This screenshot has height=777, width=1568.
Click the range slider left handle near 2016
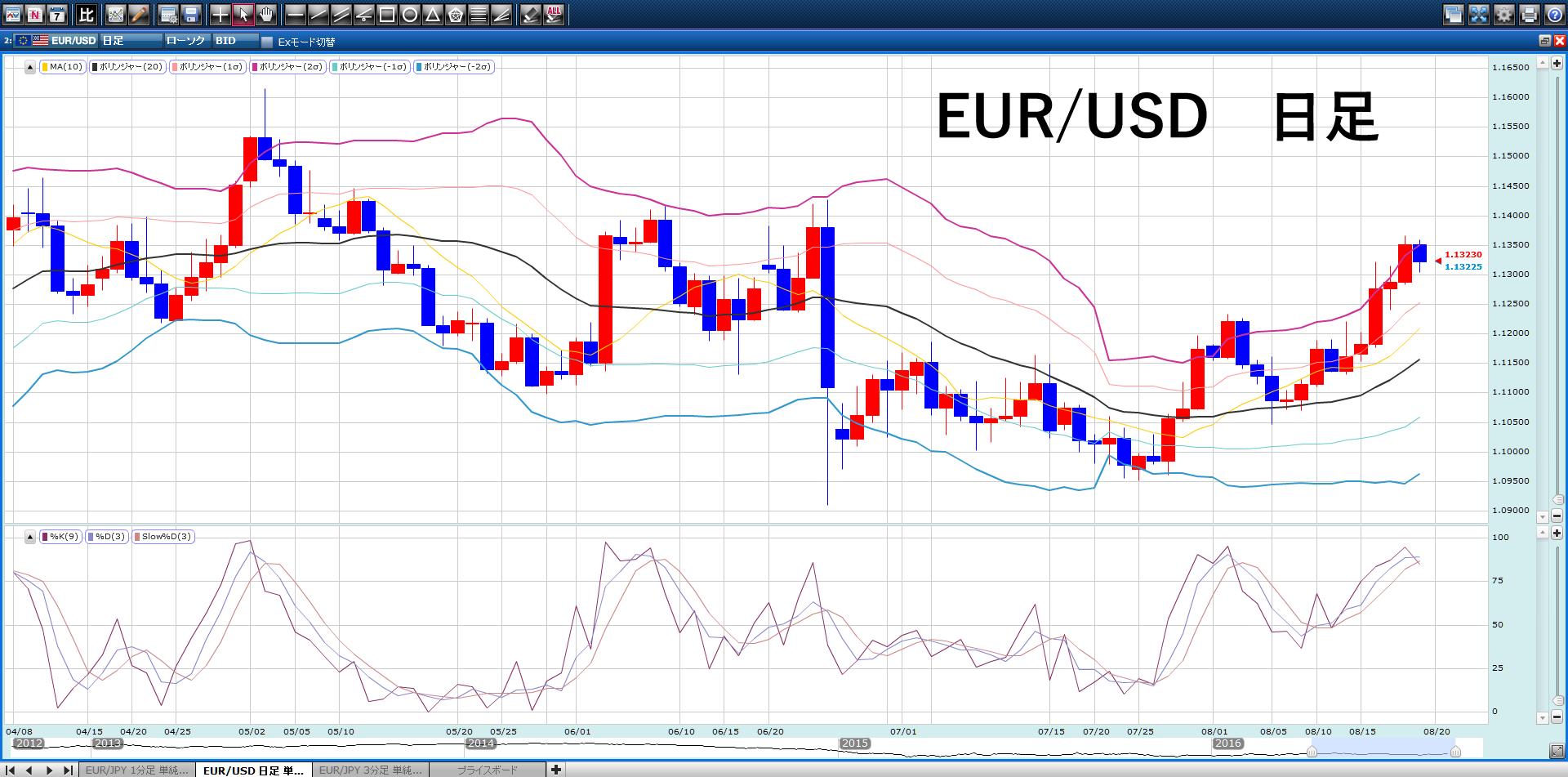(1312, 751)
